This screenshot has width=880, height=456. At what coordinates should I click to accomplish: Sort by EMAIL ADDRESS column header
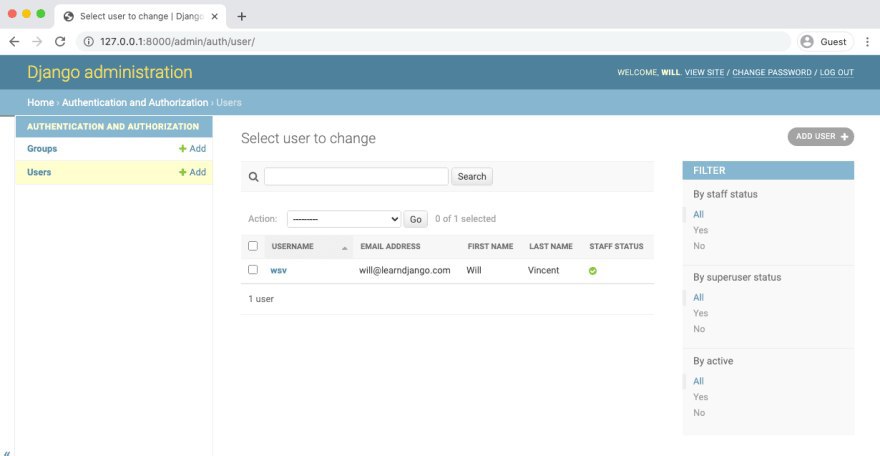[x=390, y=246]
